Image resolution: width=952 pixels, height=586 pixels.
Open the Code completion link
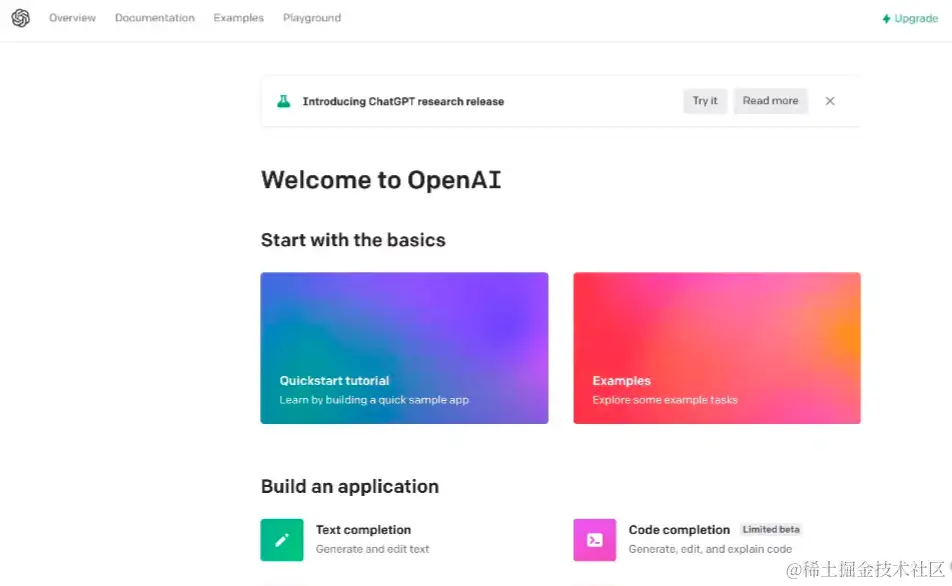tap(679, 530)
